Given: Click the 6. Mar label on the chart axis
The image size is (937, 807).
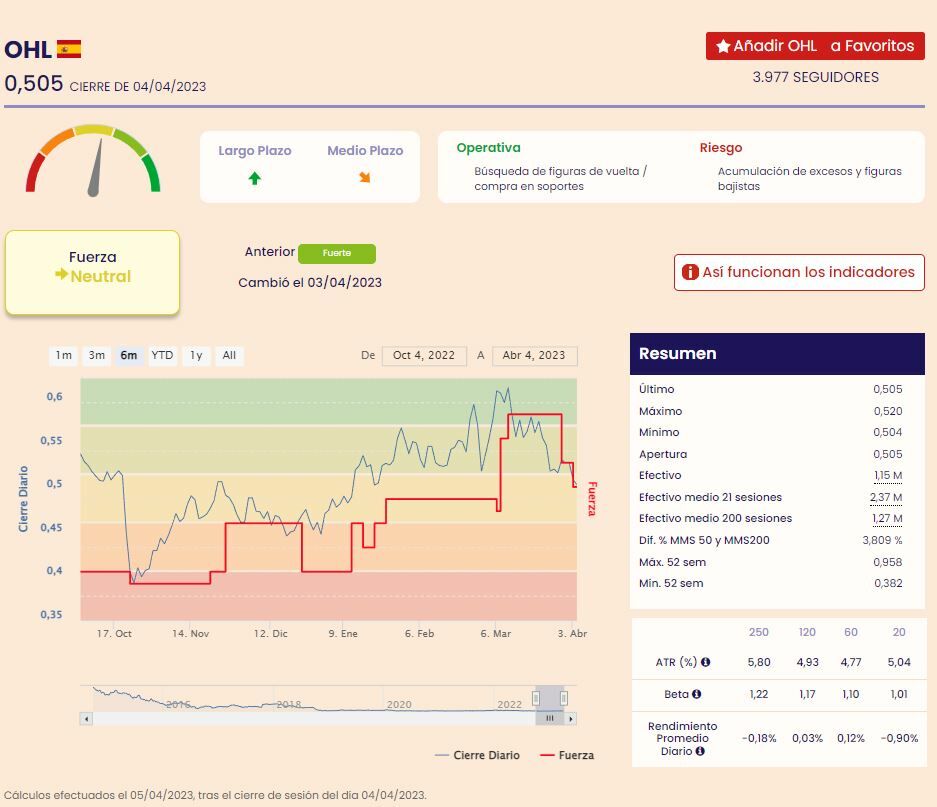Looking at the screenshot, I should tap(495, 633).
